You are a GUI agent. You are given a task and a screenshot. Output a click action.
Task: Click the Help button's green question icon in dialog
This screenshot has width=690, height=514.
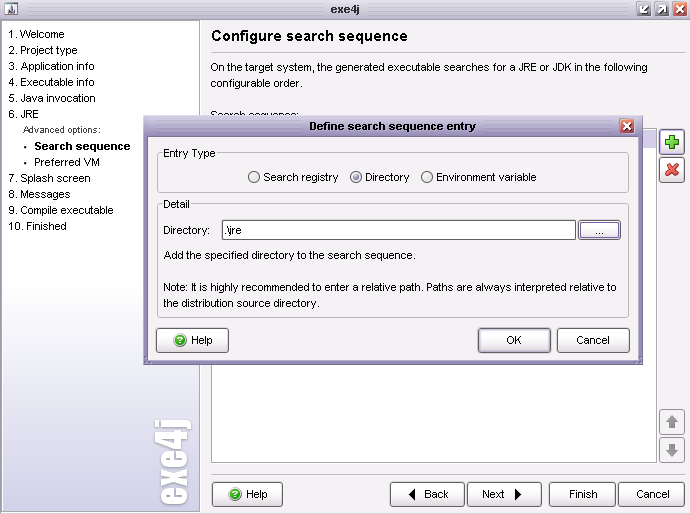pos(180,340)
